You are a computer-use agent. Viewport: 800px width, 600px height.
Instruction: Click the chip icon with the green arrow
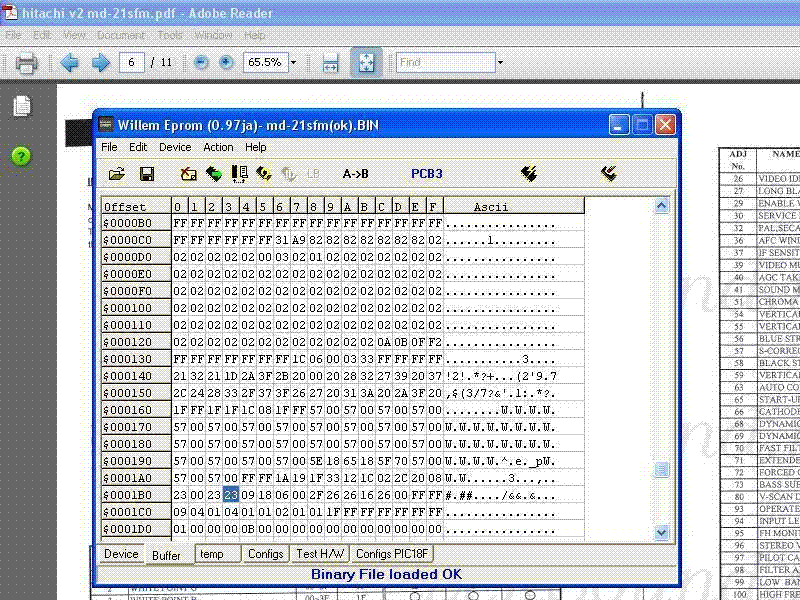point(214,174)
